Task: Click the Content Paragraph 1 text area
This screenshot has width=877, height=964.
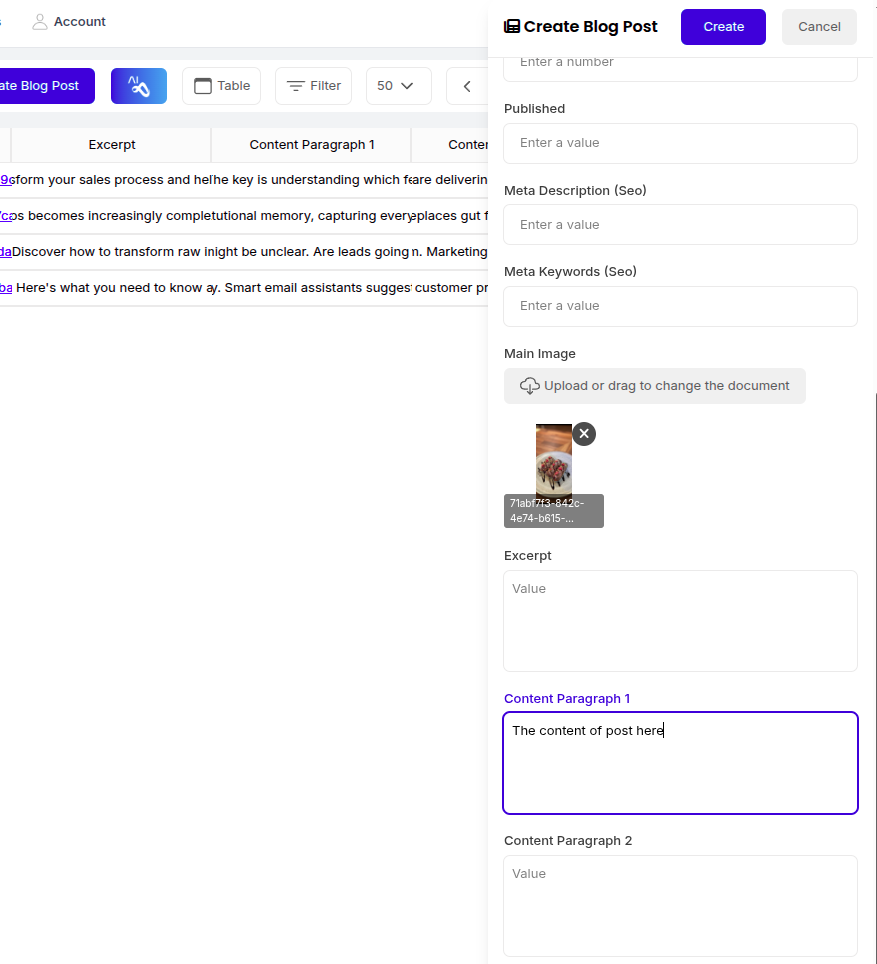Action: pyautogui.click(x=680, y=763)
